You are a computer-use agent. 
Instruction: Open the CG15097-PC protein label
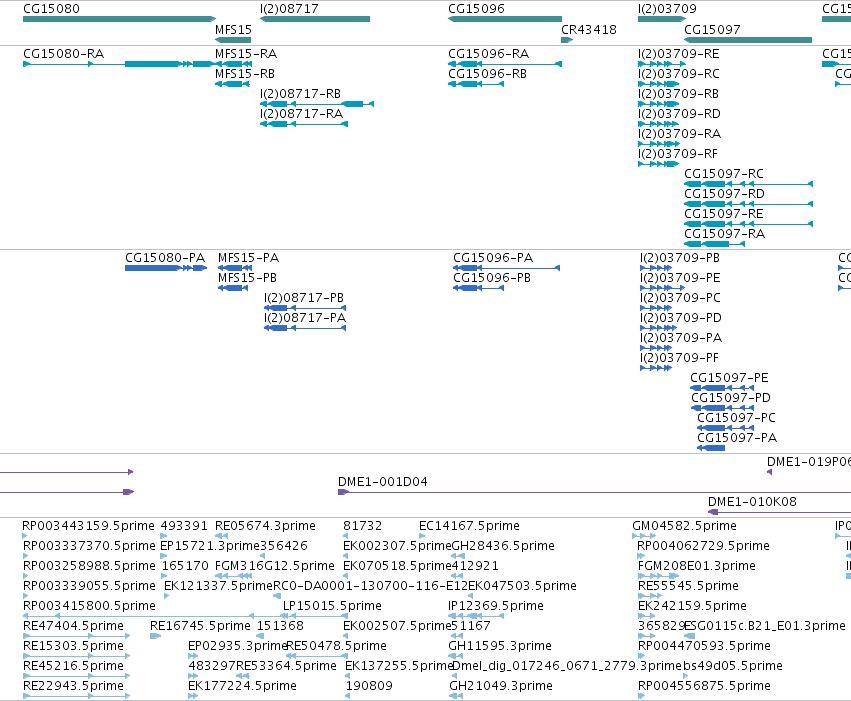pos(736,418)
